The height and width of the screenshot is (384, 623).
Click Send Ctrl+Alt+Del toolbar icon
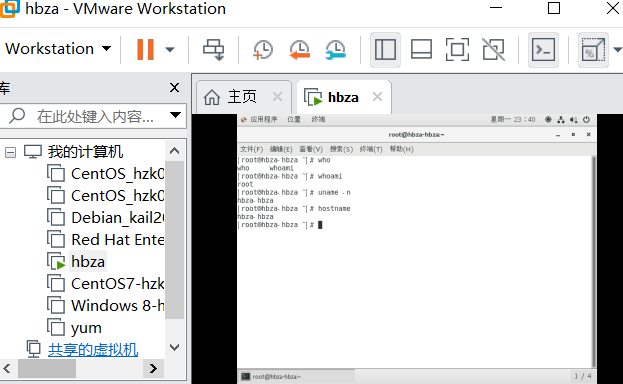point(214,49)
